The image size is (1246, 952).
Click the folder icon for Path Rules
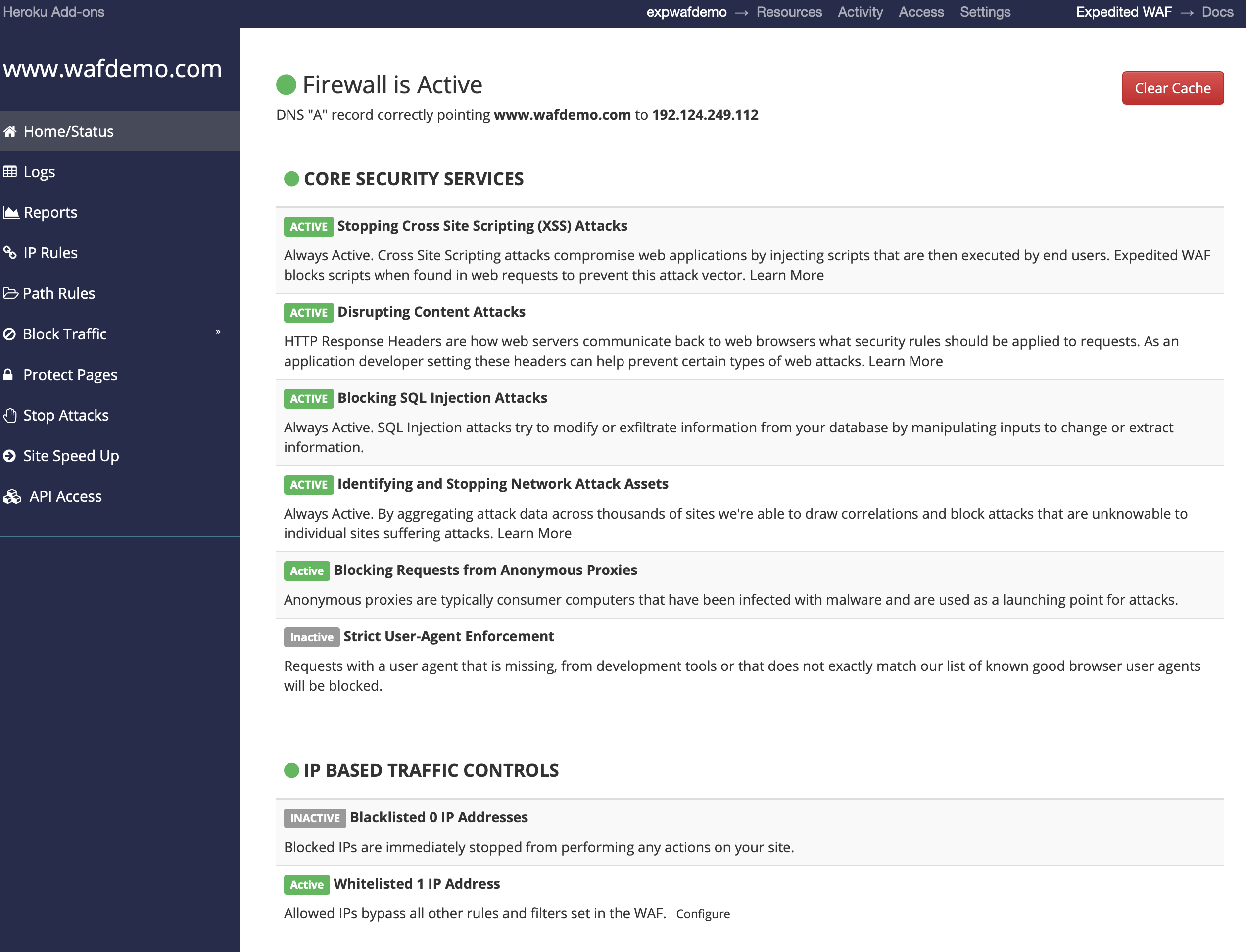pyautogui.click(x=10, y=293)
